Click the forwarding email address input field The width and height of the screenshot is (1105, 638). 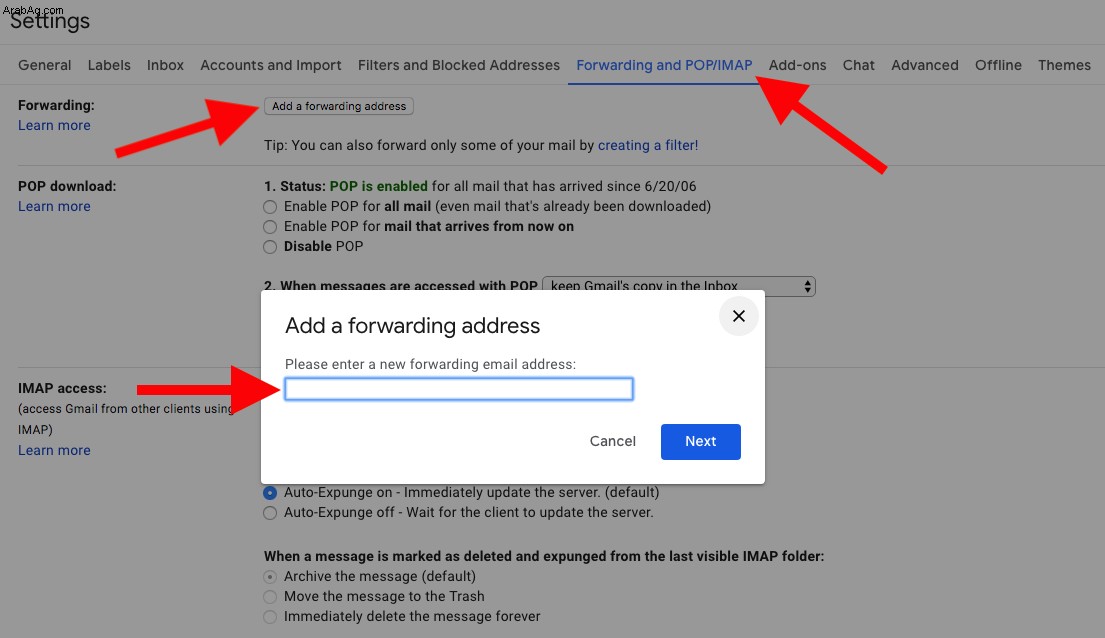click(x=459, y=389)
